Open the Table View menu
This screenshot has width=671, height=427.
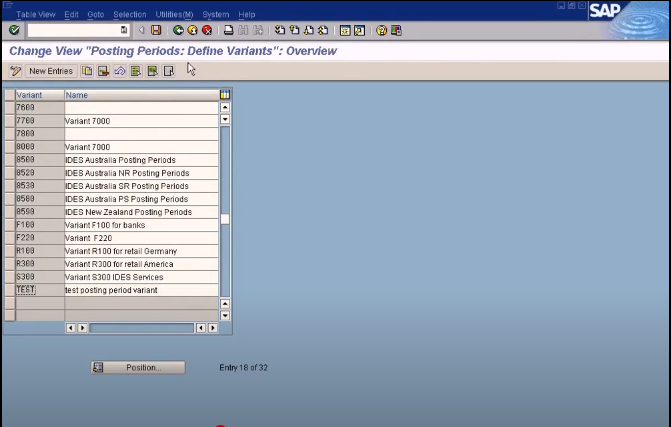coord(36,14)
